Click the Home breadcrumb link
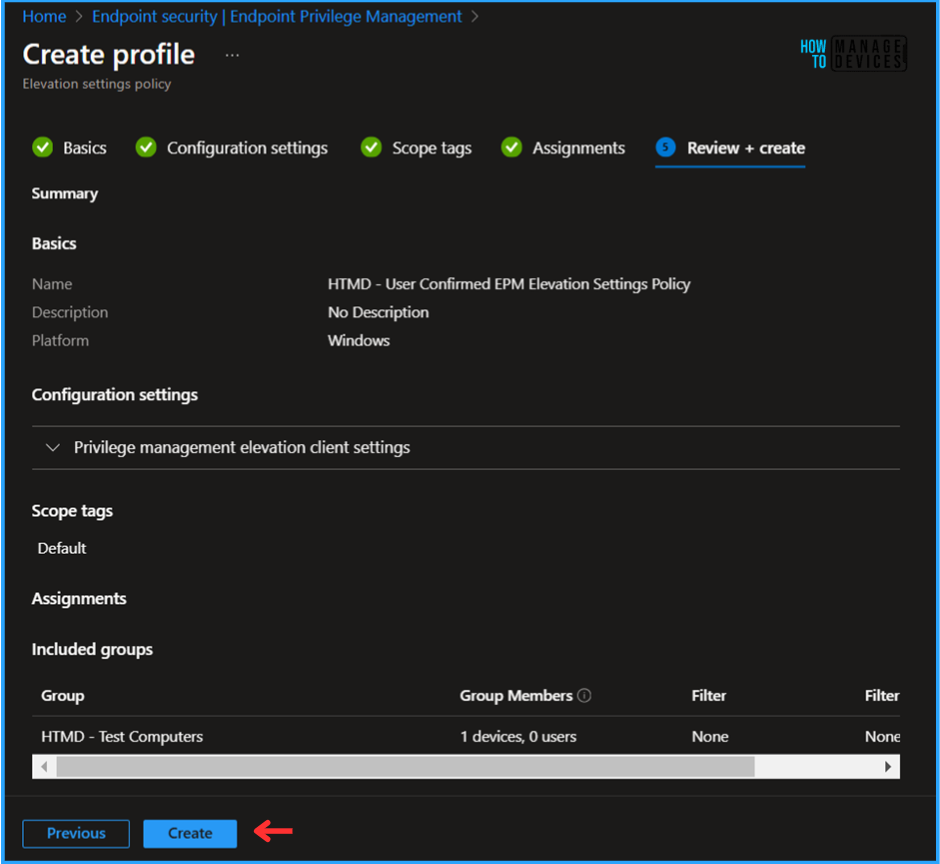Viewport: 940px width, 864px height. (44, 16)
